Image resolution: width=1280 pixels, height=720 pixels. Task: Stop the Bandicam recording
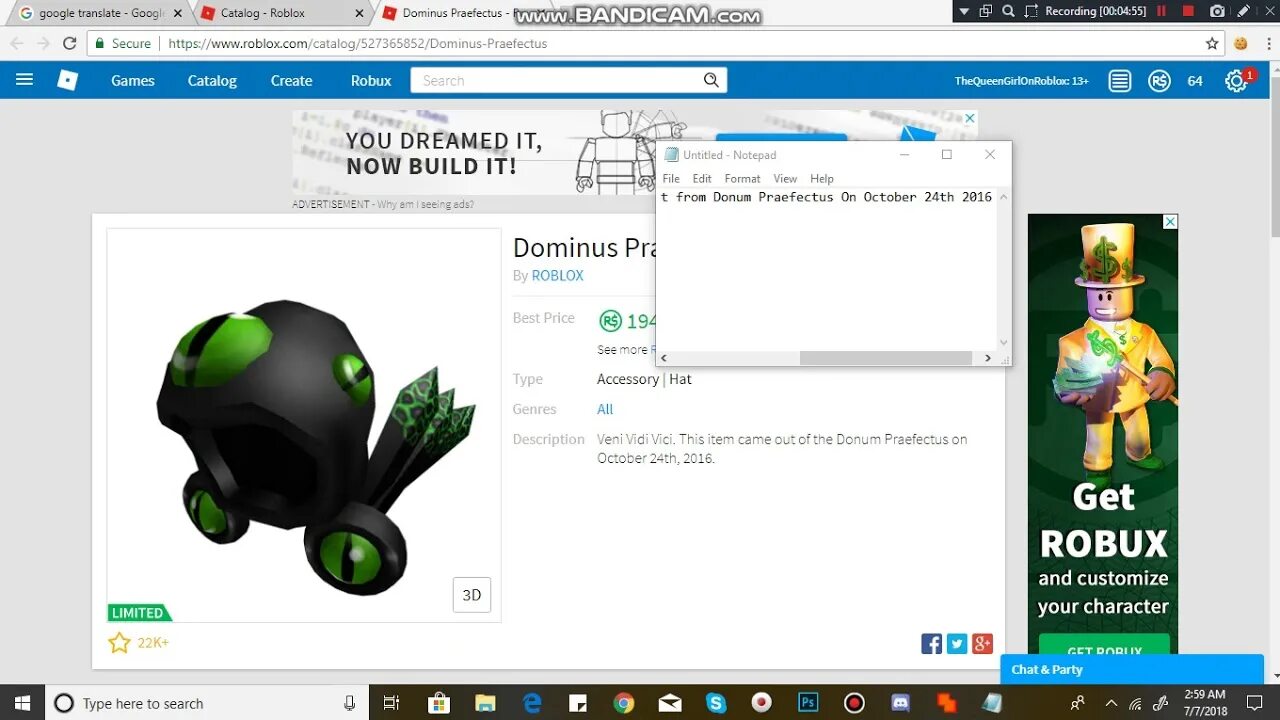click(1188, 11)
